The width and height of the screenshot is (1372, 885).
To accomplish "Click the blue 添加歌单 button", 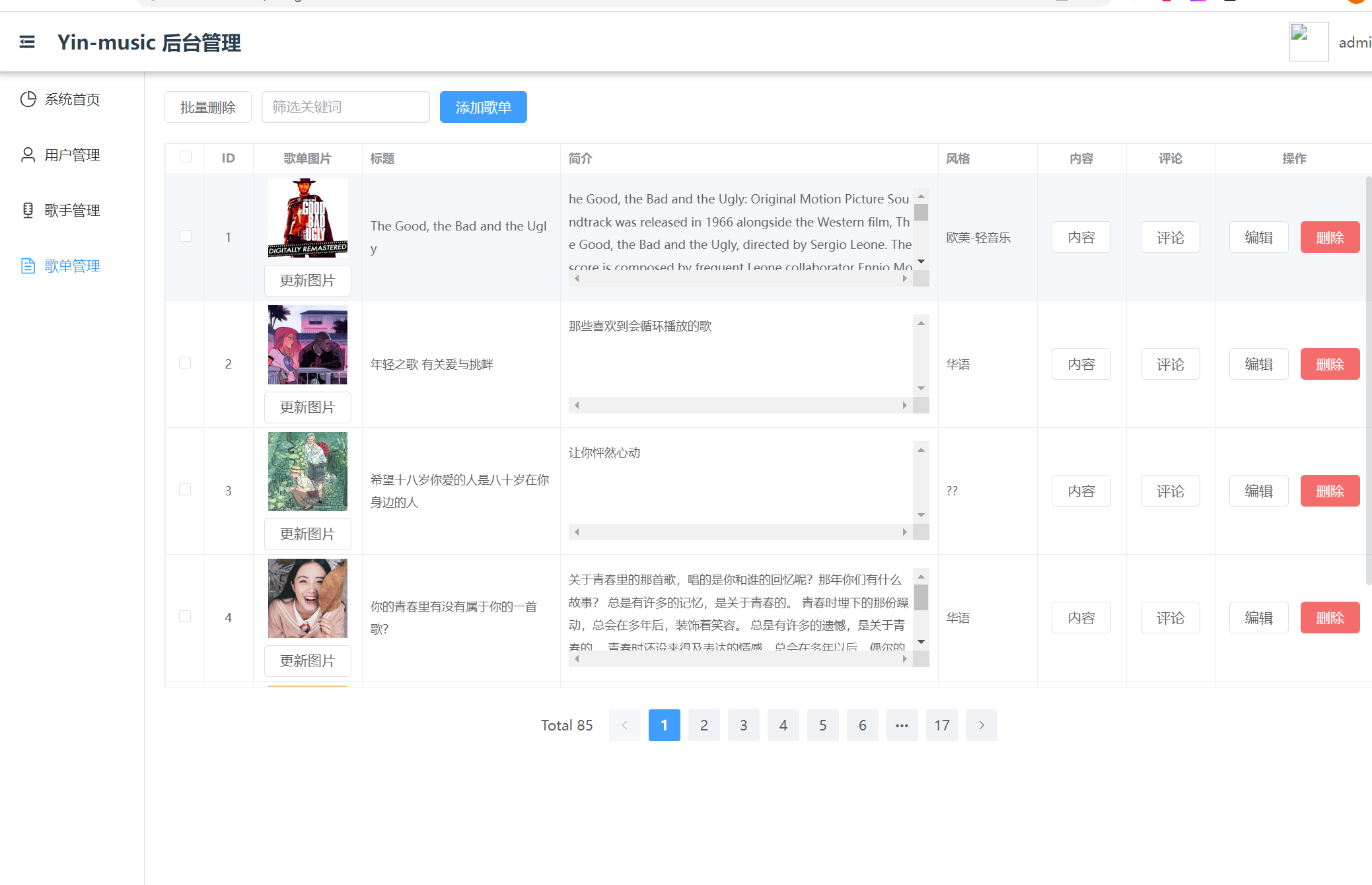I will tap(483, 107).
